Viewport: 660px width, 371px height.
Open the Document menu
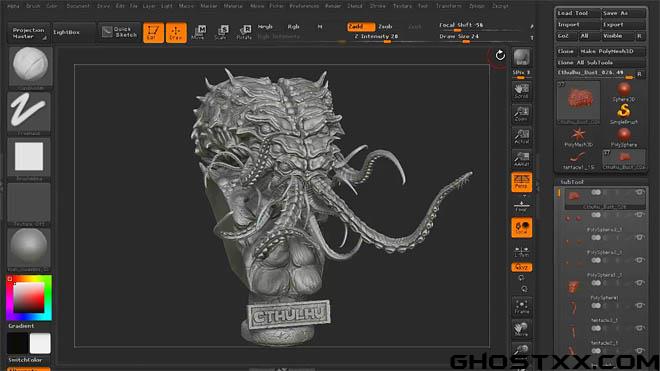78,6
